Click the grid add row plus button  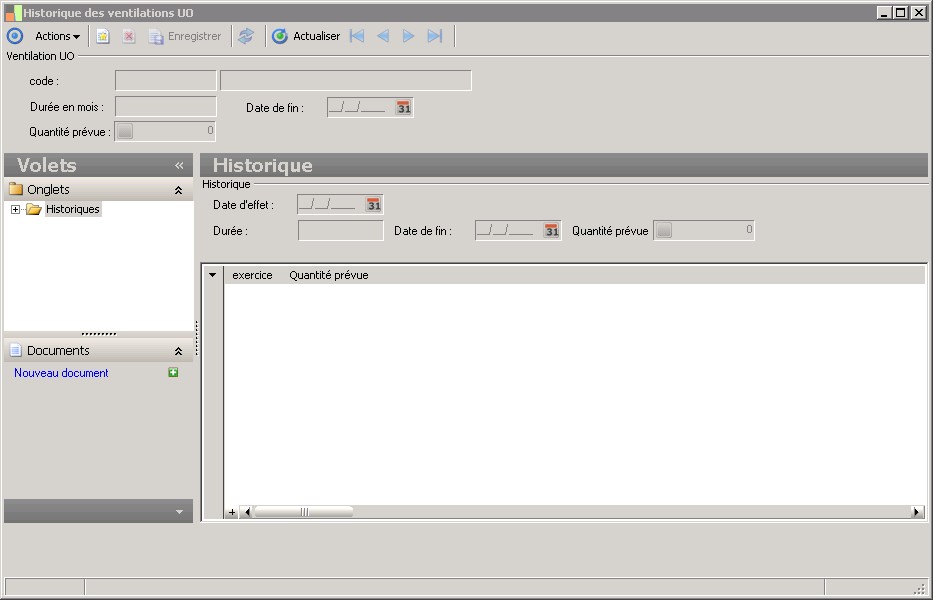[x=232, y=512]
